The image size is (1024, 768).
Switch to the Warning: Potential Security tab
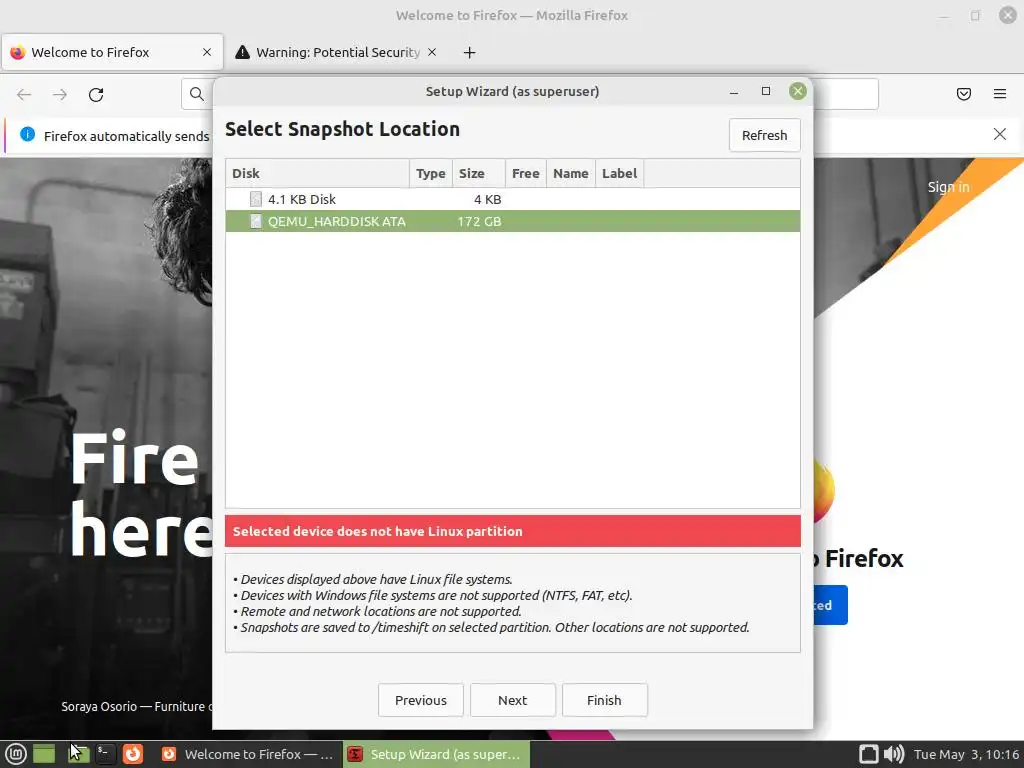336,52
